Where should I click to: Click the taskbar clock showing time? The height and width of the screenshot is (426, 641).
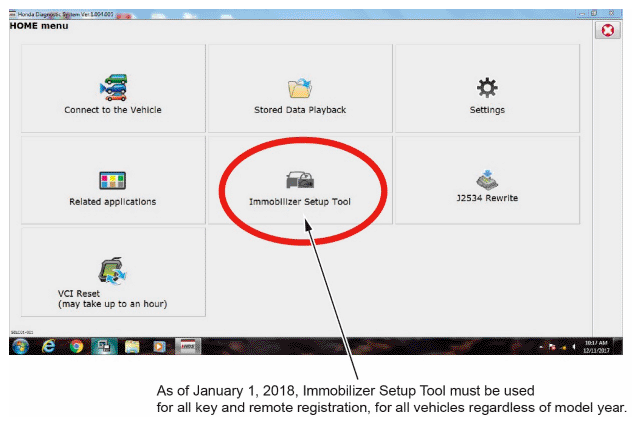[x=596, y=347]
